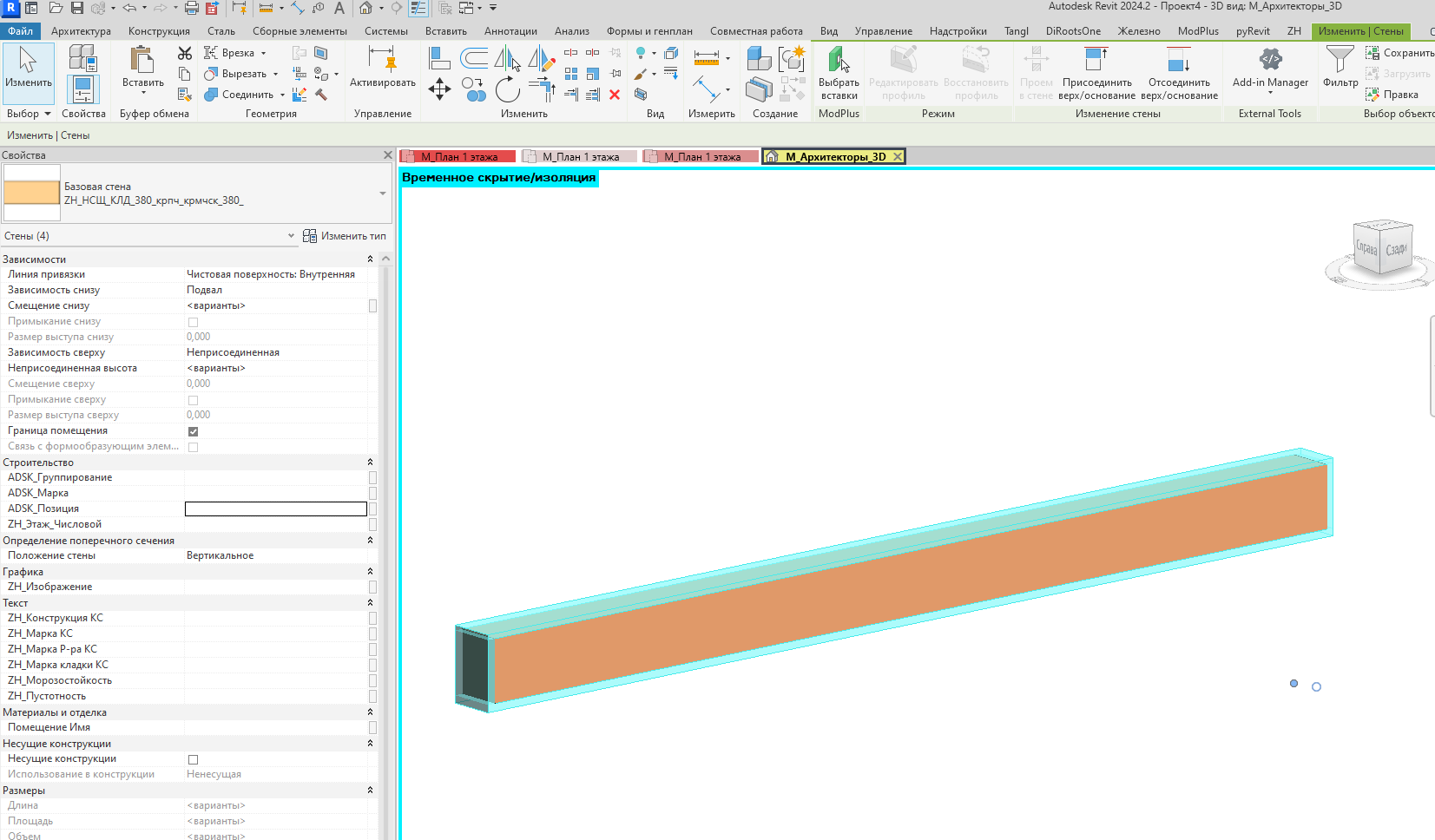This screenshot has height=840, width=1435.
Task: Click Присоединить верх/основание icon
Action: (1096, 73)
